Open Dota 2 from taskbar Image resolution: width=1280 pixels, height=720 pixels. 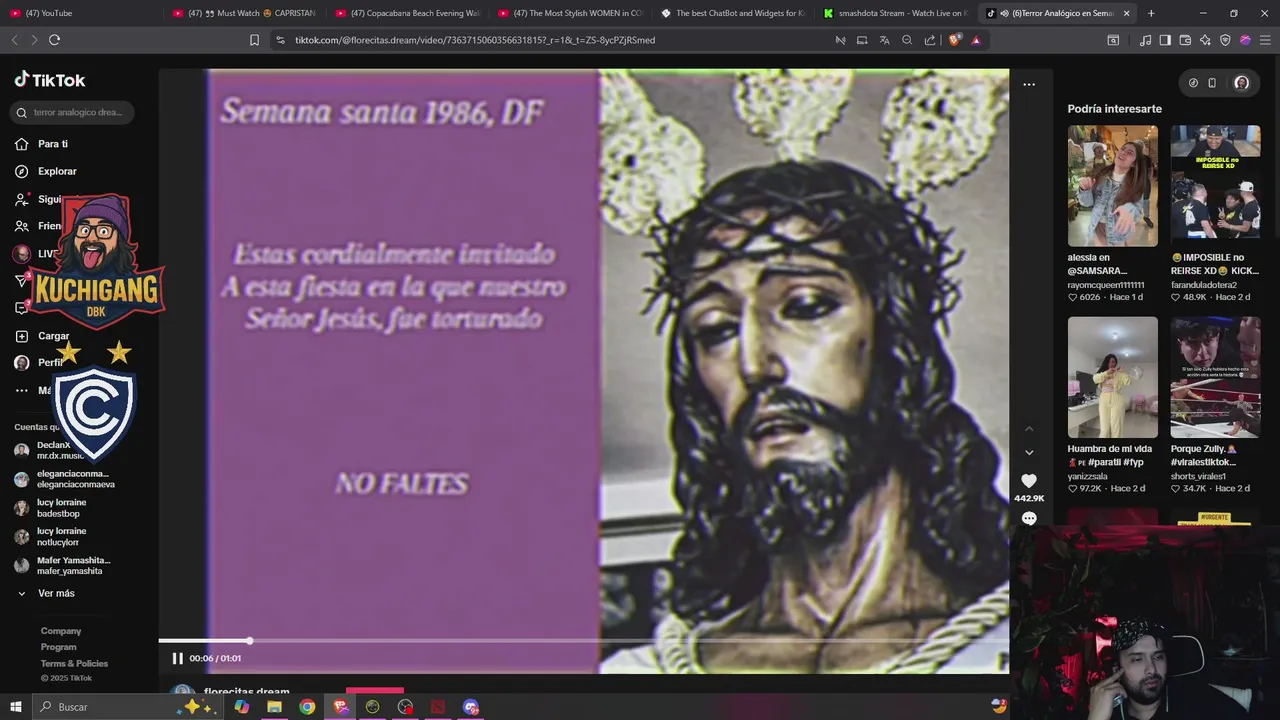coord(438,707)
